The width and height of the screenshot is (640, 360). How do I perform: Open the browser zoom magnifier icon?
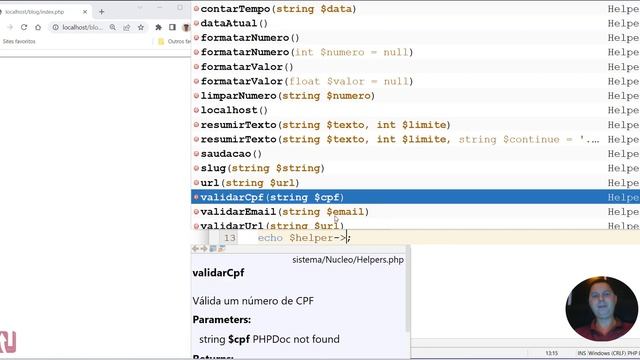pyautogui.click(x=113, y=27)
